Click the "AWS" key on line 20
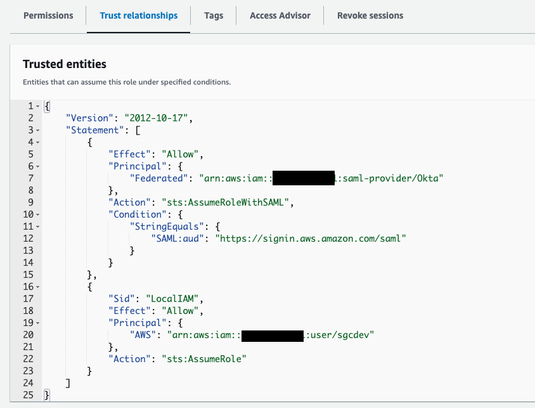 tap(143, 335)
